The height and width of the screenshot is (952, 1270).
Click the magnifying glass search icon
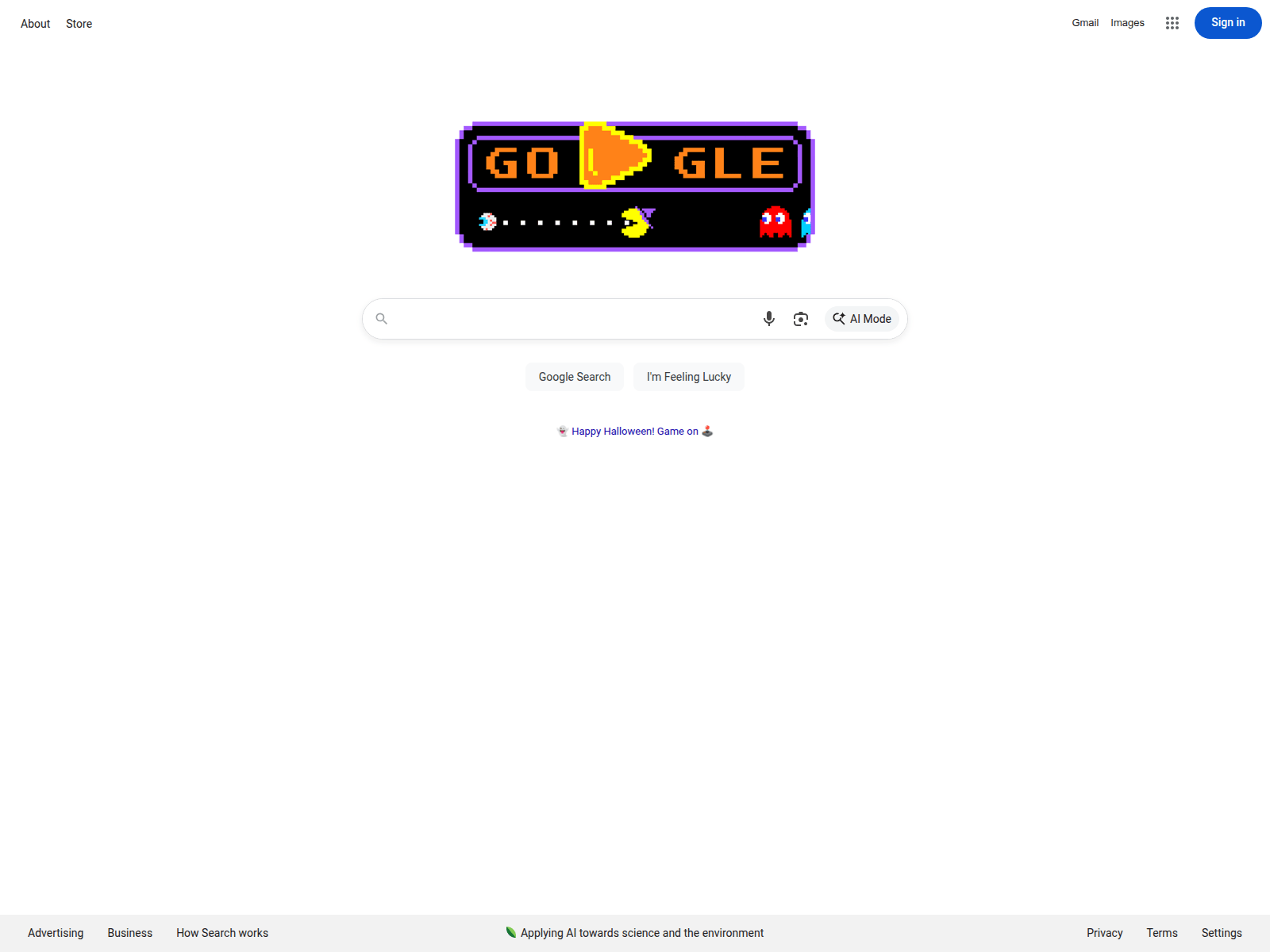coord(382,319)
